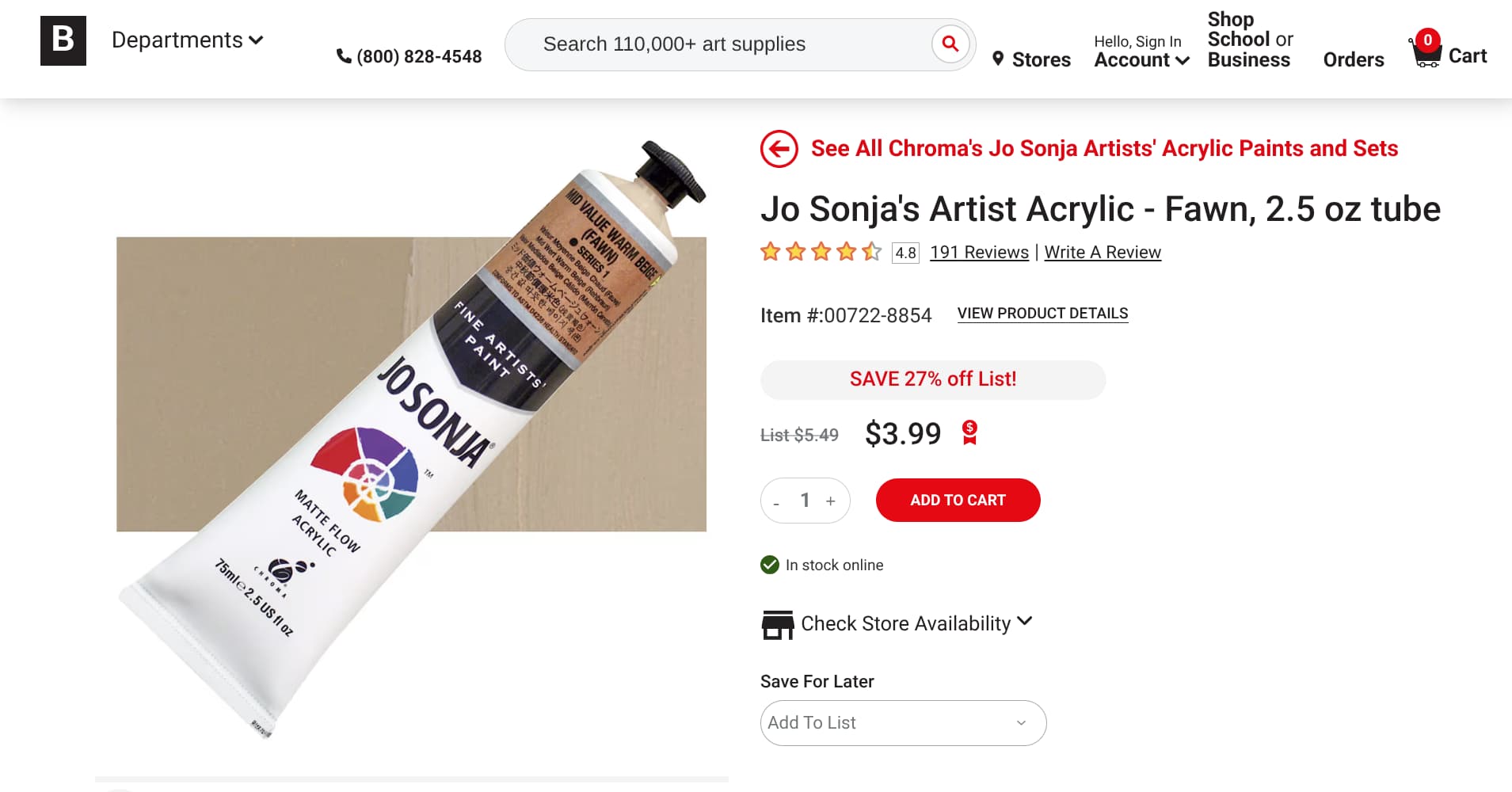This screenshot has height=792, width=1512.
Task: Expand the Account dropdown
Action: 1141,59
